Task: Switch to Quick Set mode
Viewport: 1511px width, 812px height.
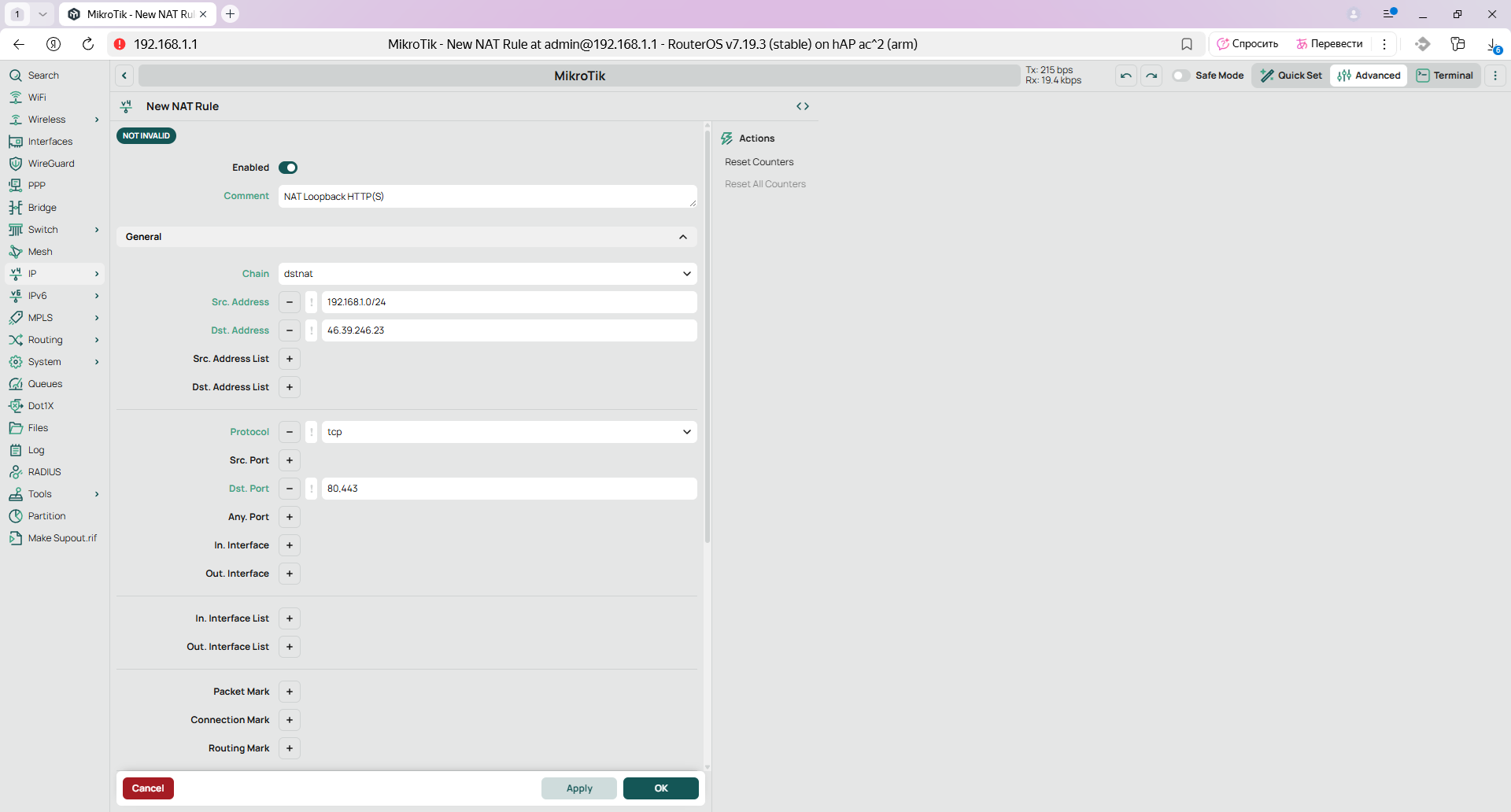Action: (x=1291, y=76)
